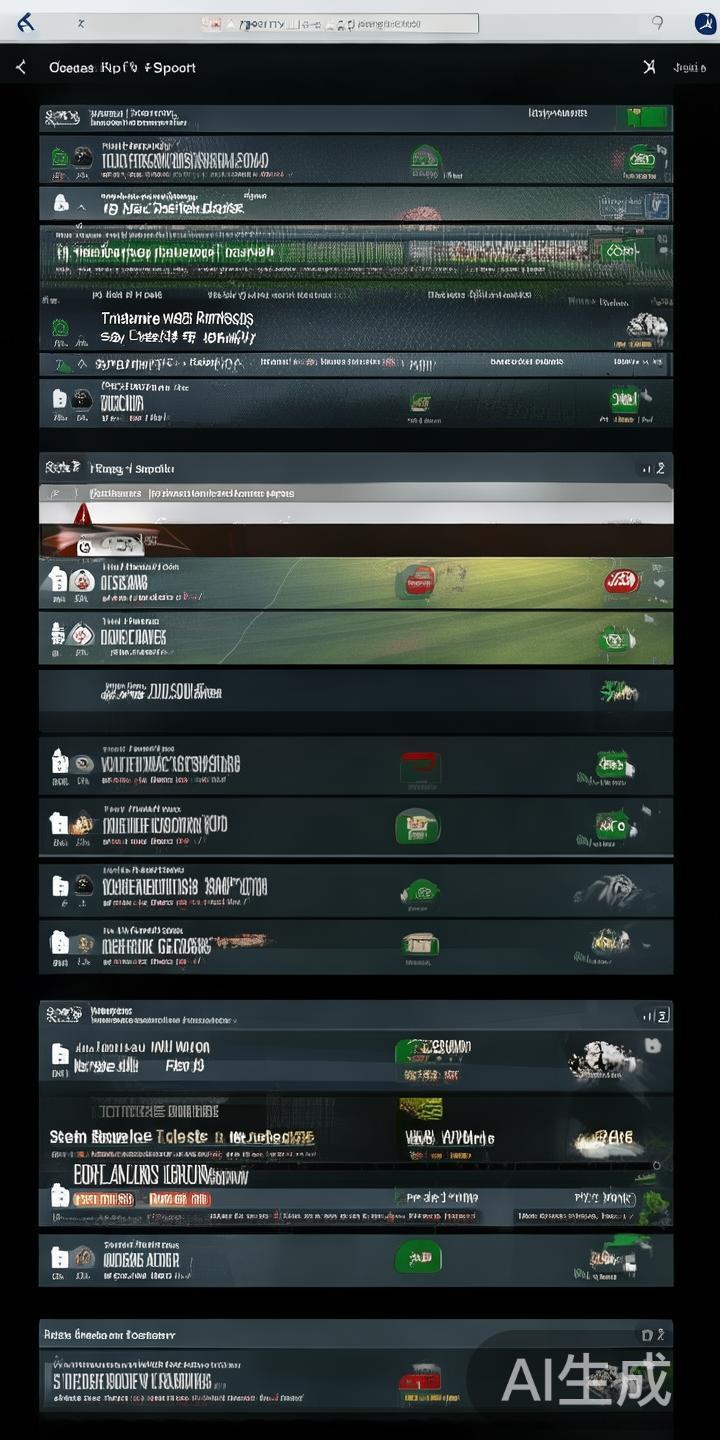Click the white animal logo on the Tralamre row
The width and height of the screenshot is (720, 1440).
tap(648, 326)
